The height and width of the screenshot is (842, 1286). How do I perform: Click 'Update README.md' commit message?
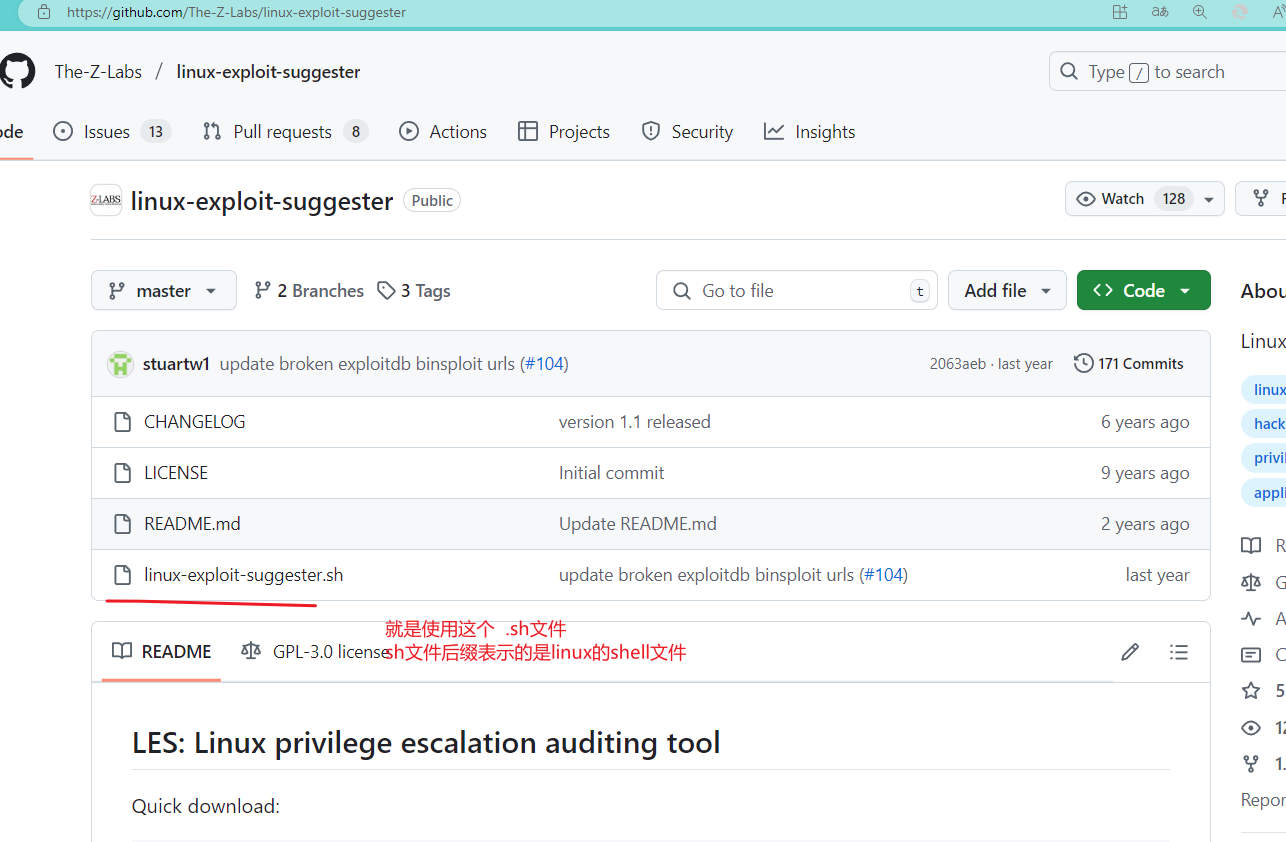click(x=638, y=524)
